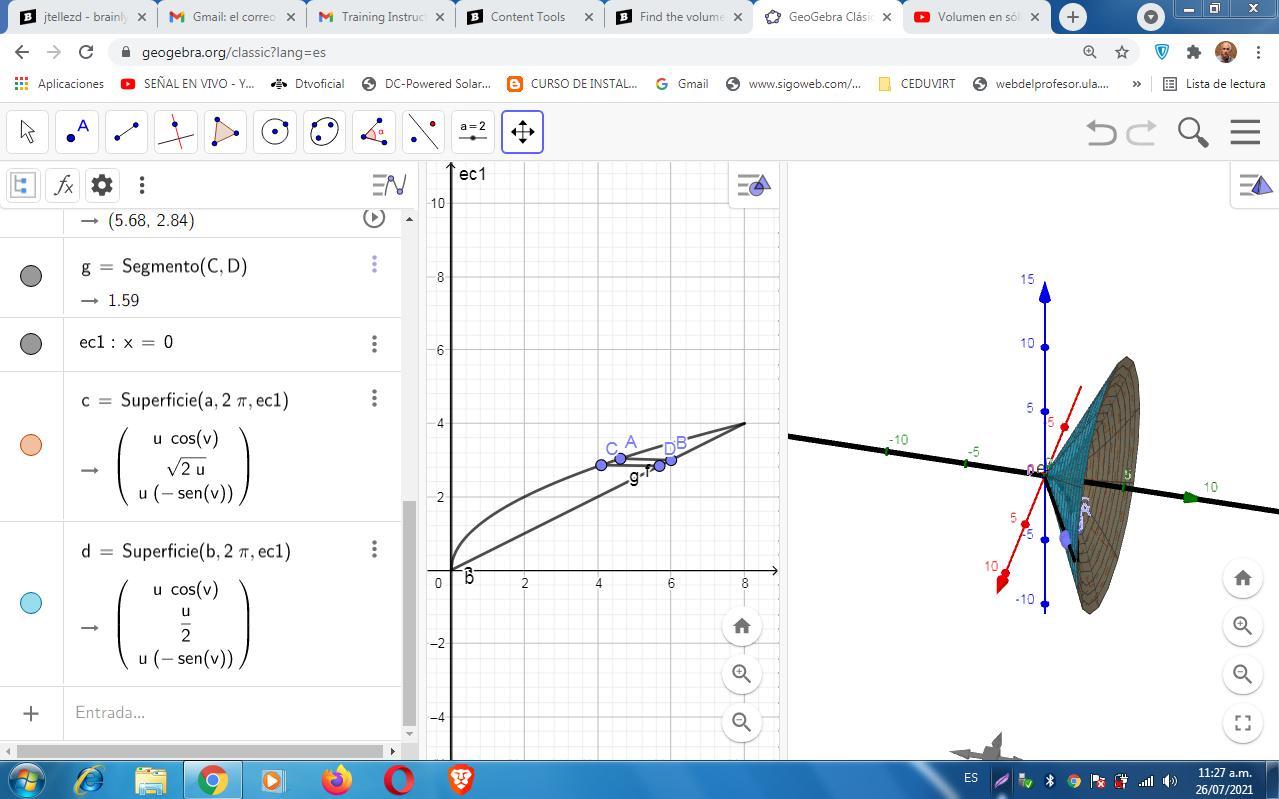Enter fullscreen from 3D view
The height and width of the screenshot is (799, 1279).
click(1243, 722)
